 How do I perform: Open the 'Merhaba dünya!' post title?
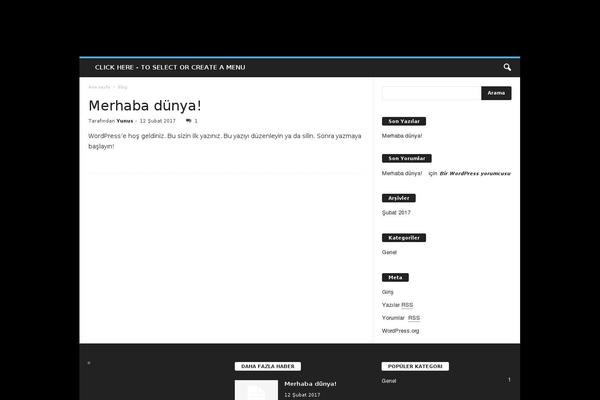[145, 106]
